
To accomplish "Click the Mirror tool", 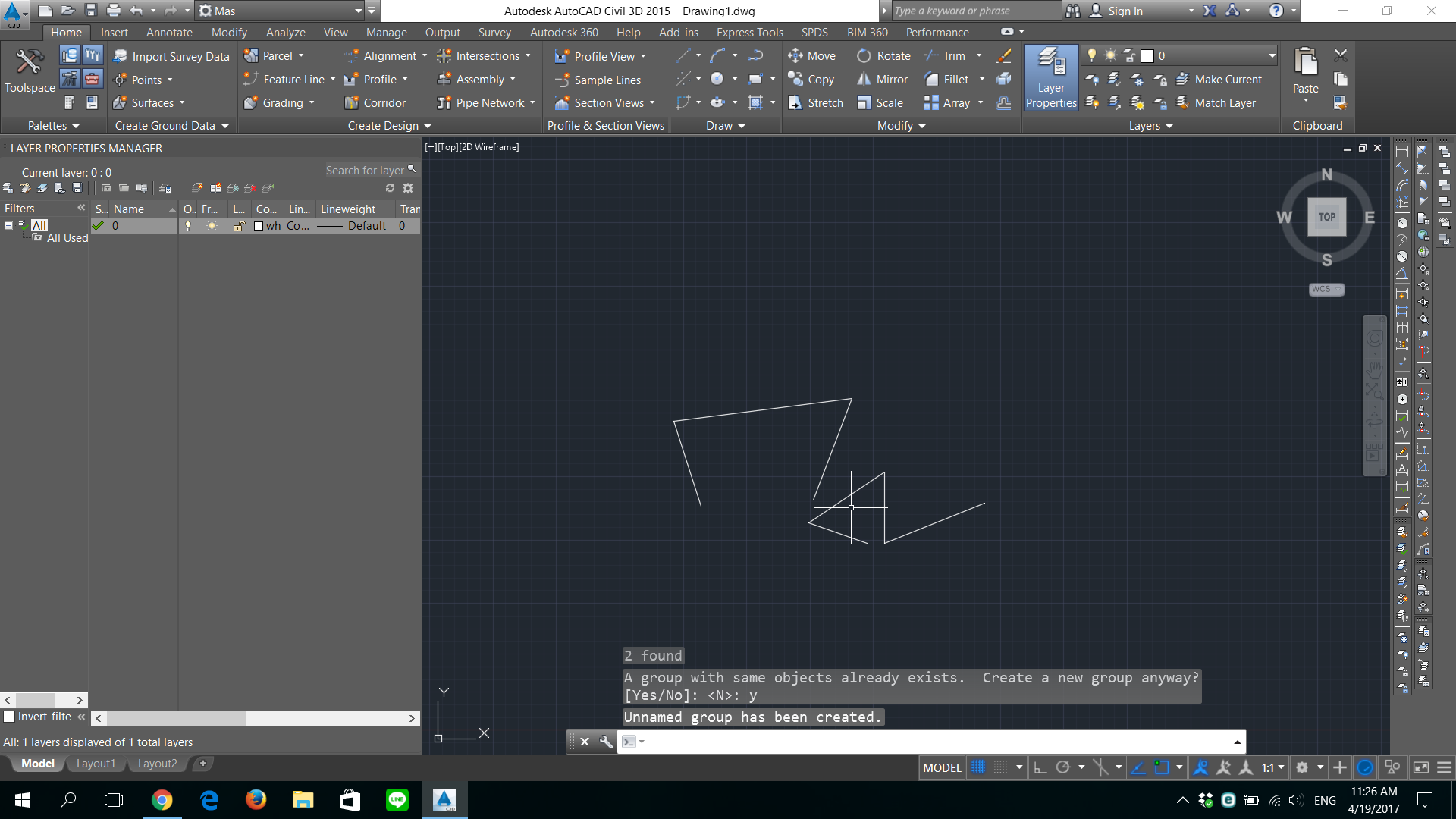I will [882, 80].
